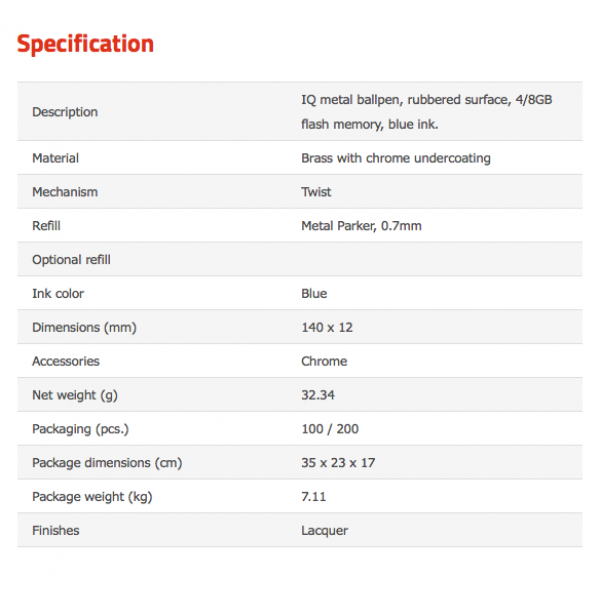Click the Ink color label
Viewport: 600px width, 600px height.
coord(58,293)
